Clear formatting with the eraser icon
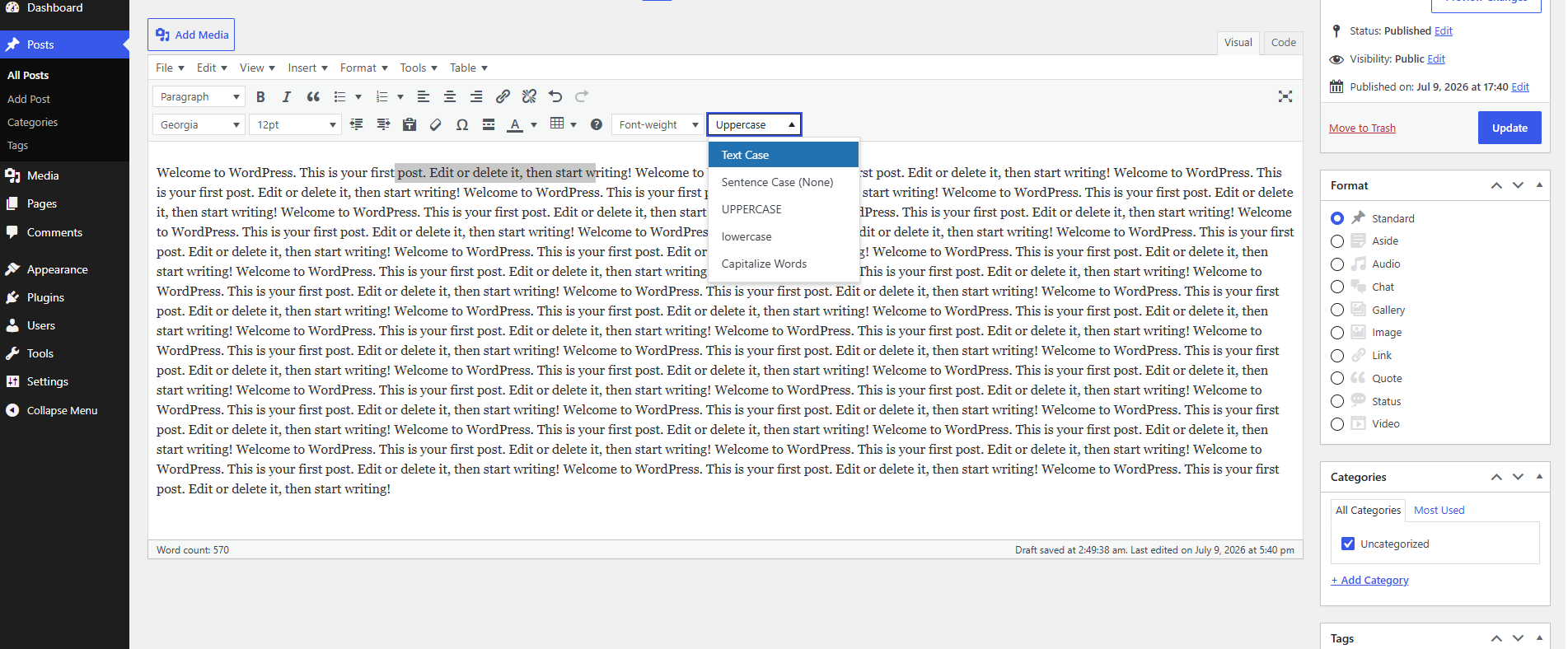Image resolution: width=1568 pixels, height=649 pixels. pyautogui.click(x=436, y=124)
